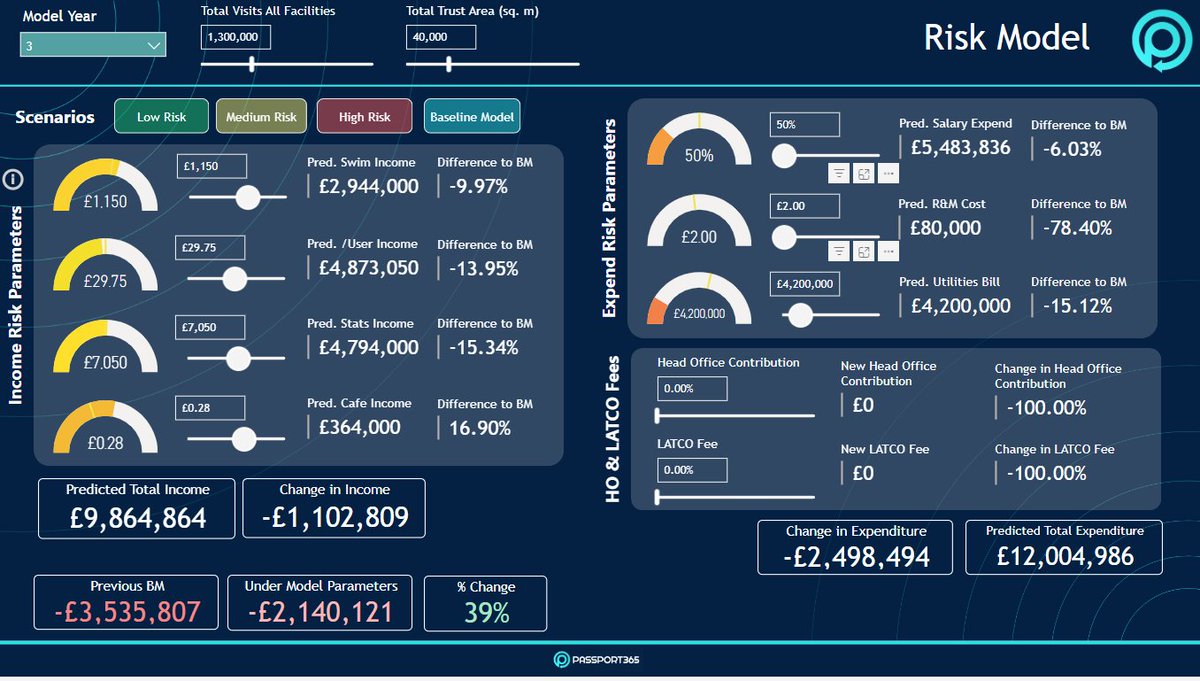This screenshot has height=681, width=1200.
Task: Click the £1,150 swim income input box
Action: click(x=211, y=166)
